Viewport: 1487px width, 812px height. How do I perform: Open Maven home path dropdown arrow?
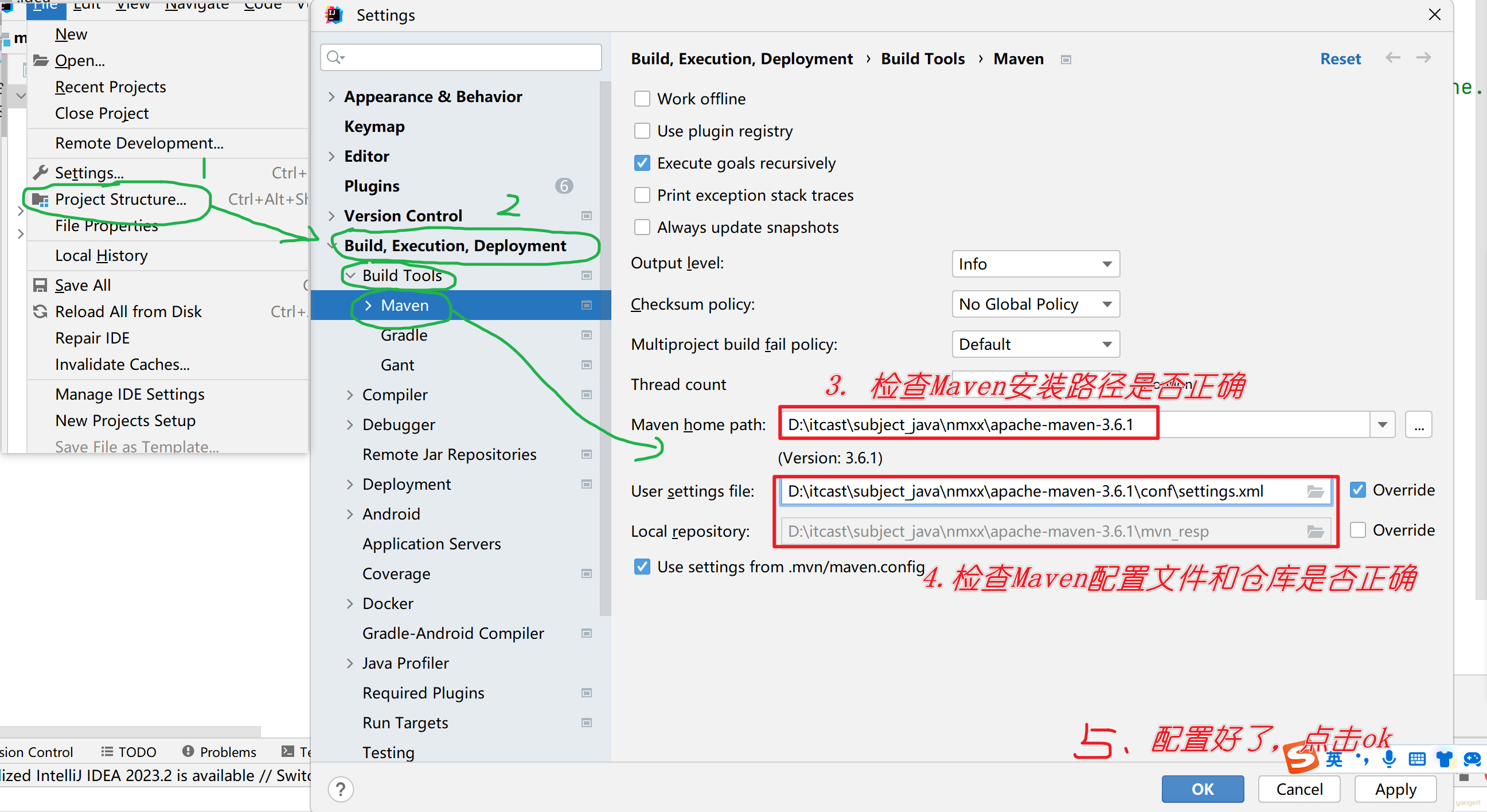[1383, 425]
